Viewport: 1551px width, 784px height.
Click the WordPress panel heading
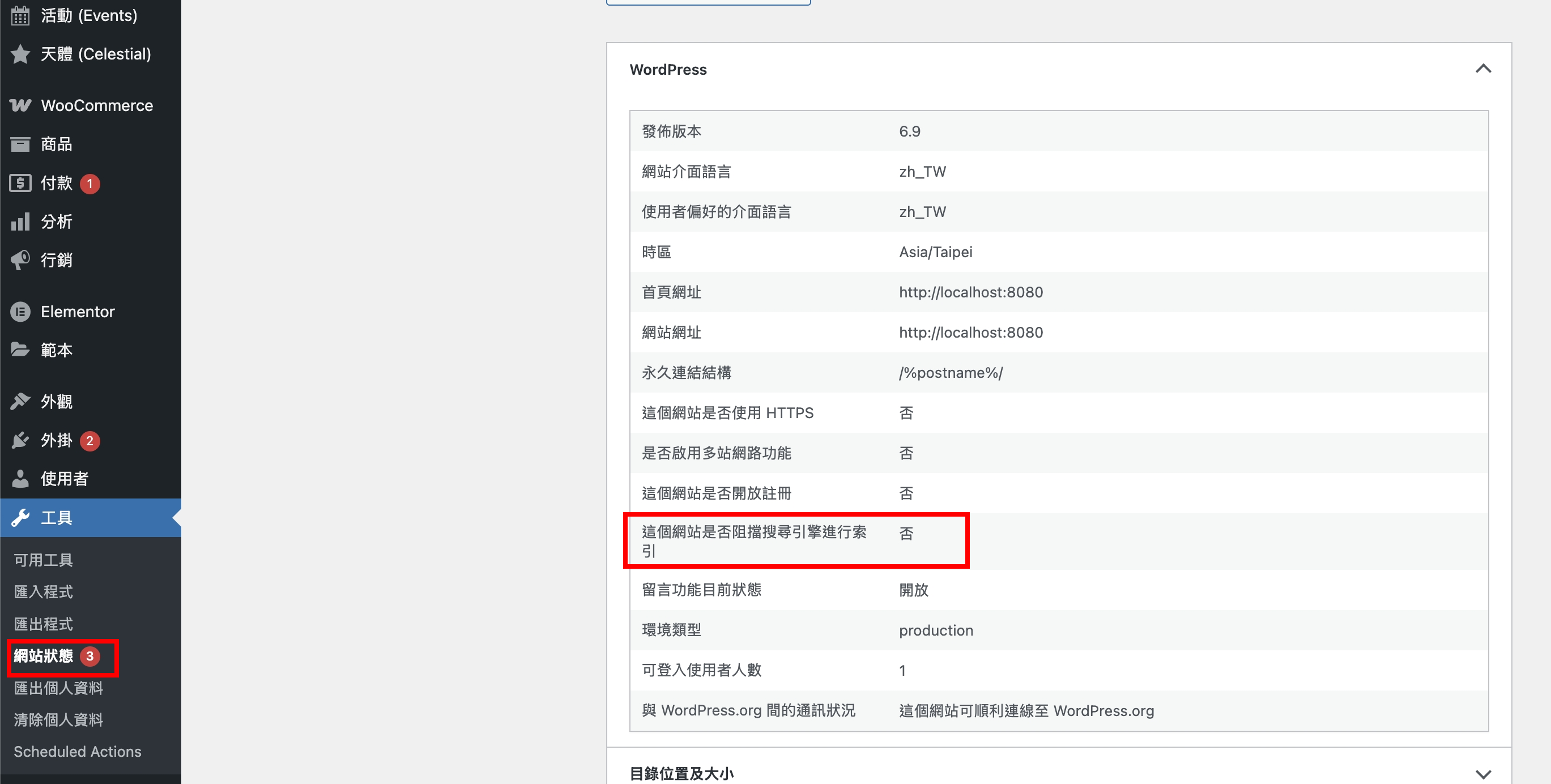coord(668,70)
